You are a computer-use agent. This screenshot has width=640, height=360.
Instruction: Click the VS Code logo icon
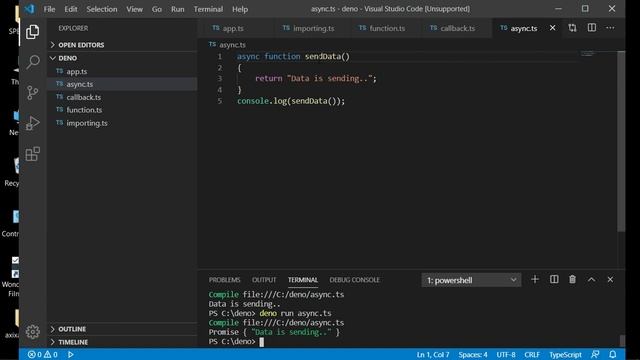(x=29, y=9)
